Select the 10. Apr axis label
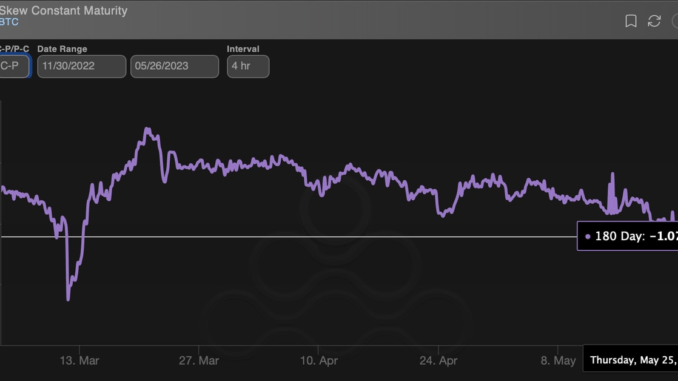 (x=319, y=361)
